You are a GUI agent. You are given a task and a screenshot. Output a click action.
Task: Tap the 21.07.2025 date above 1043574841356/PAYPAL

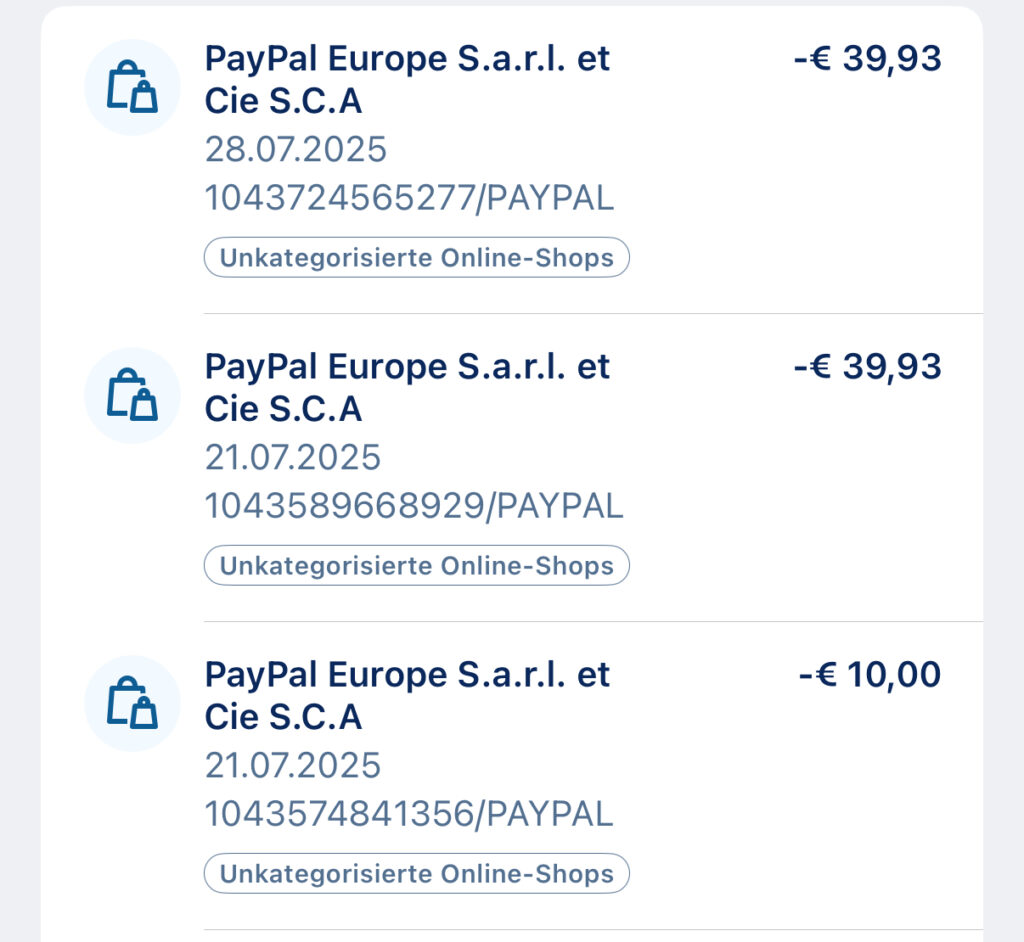[x=293, y=766]
